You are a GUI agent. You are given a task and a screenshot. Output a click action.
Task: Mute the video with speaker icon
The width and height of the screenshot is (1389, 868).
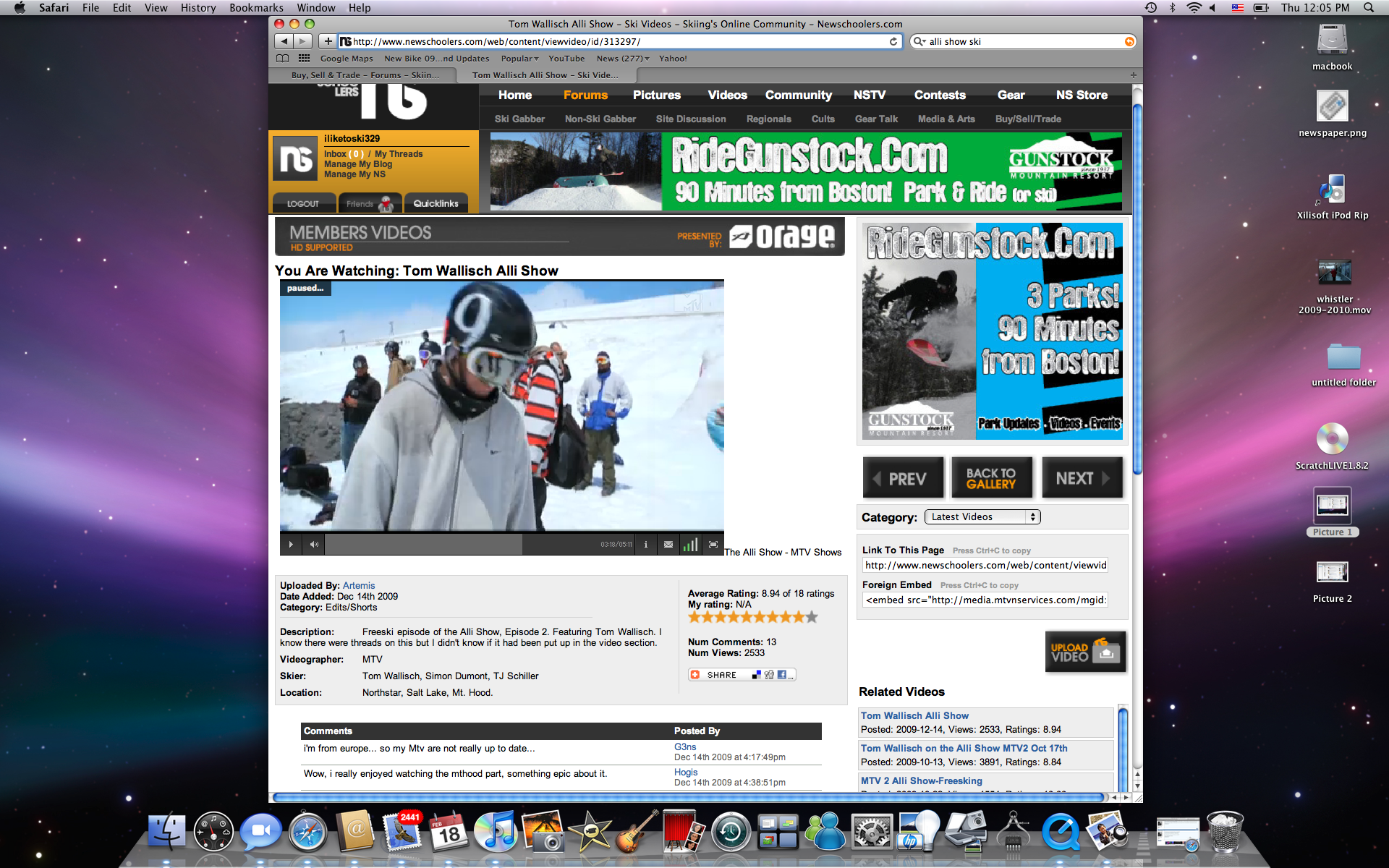[x=314, y=545]
